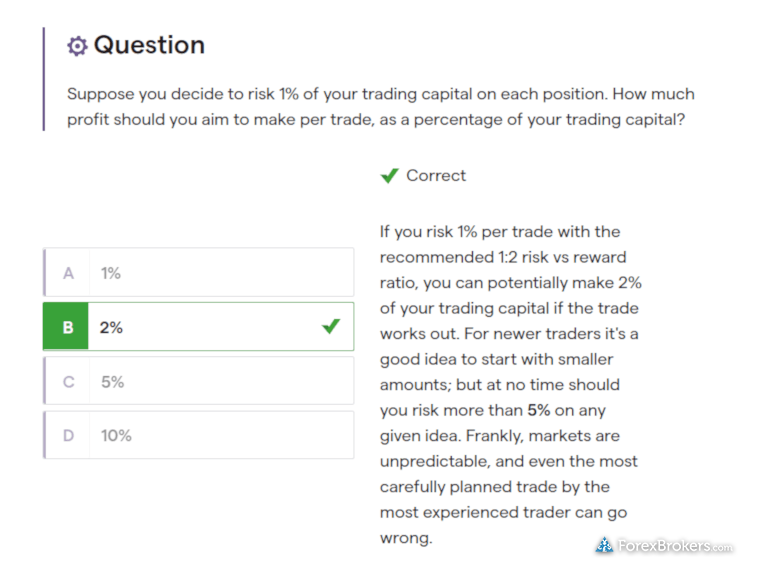
Task: Select answer option D 10%
Action: (198, 435)
